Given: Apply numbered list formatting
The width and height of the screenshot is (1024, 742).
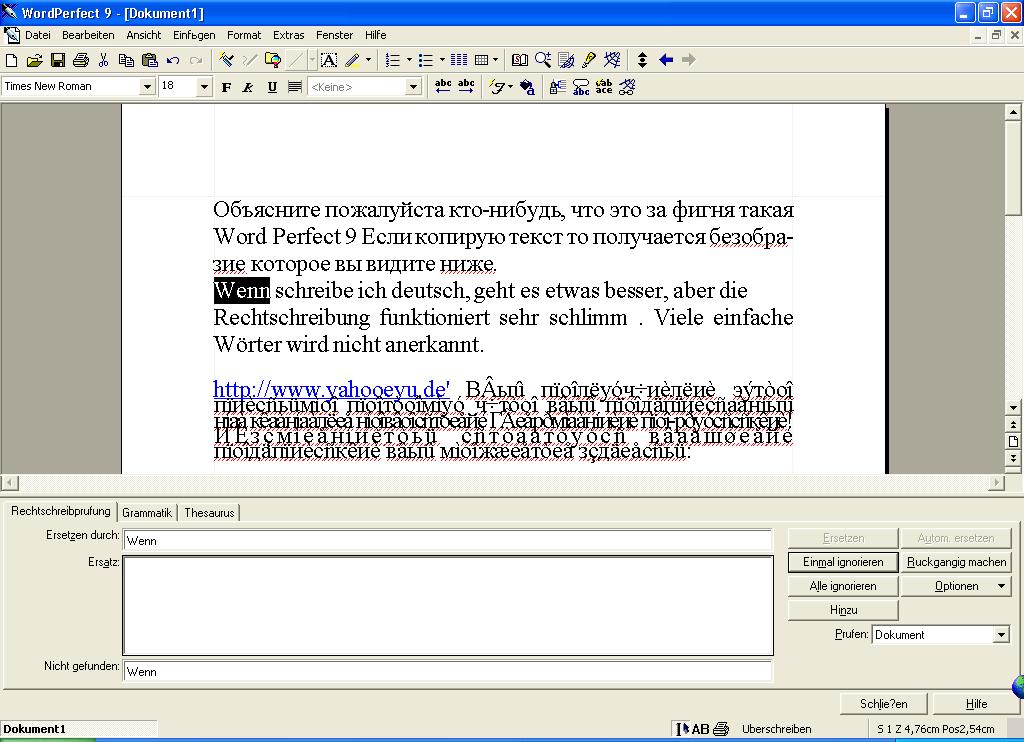Looking at the screenshot, I should 392,61.
